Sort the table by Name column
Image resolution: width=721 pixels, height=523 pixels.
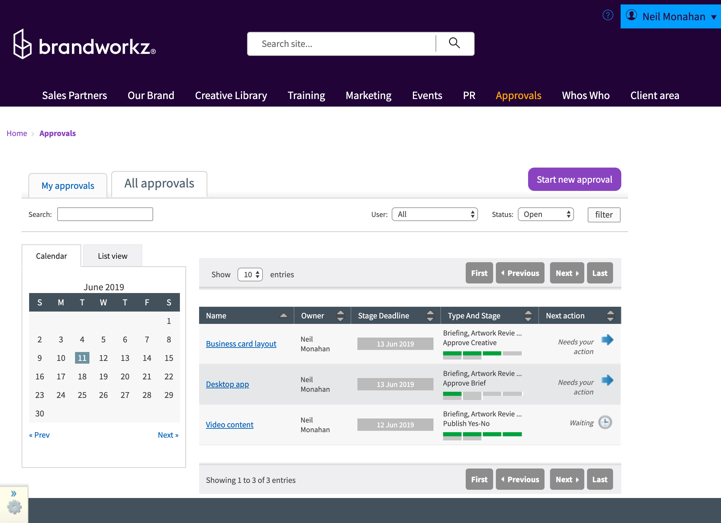[246, 316]
